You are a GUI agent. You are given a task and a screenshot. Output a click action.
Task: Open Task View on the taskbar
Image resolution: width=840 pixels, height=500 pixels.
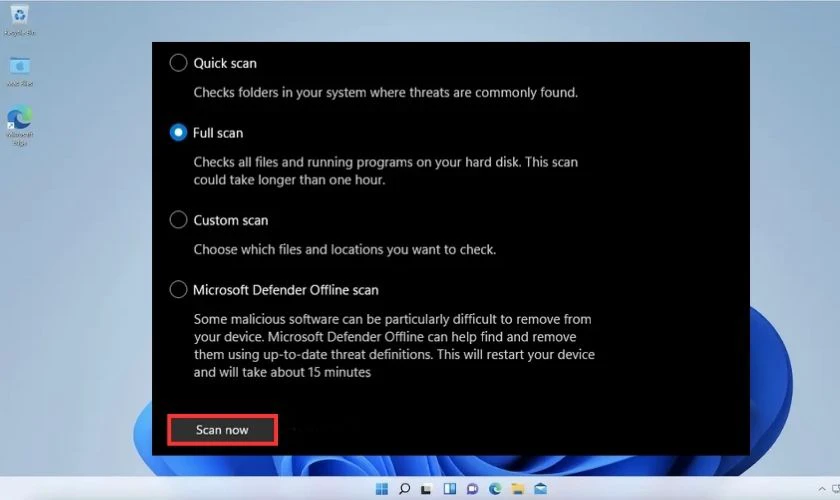pyautogui.click(x=426, y=489)
